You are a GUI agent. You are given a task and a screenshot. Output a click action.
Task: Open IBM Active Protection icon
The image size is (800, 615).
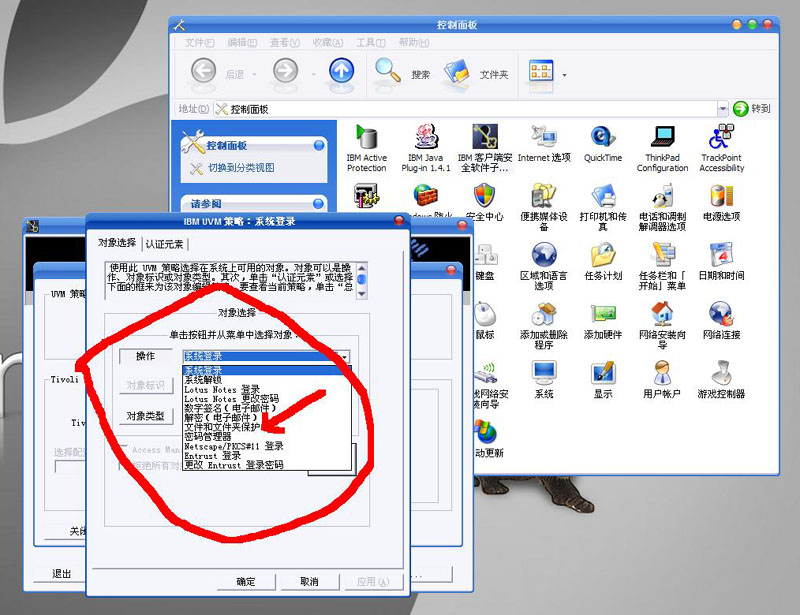tap(366, 147)
